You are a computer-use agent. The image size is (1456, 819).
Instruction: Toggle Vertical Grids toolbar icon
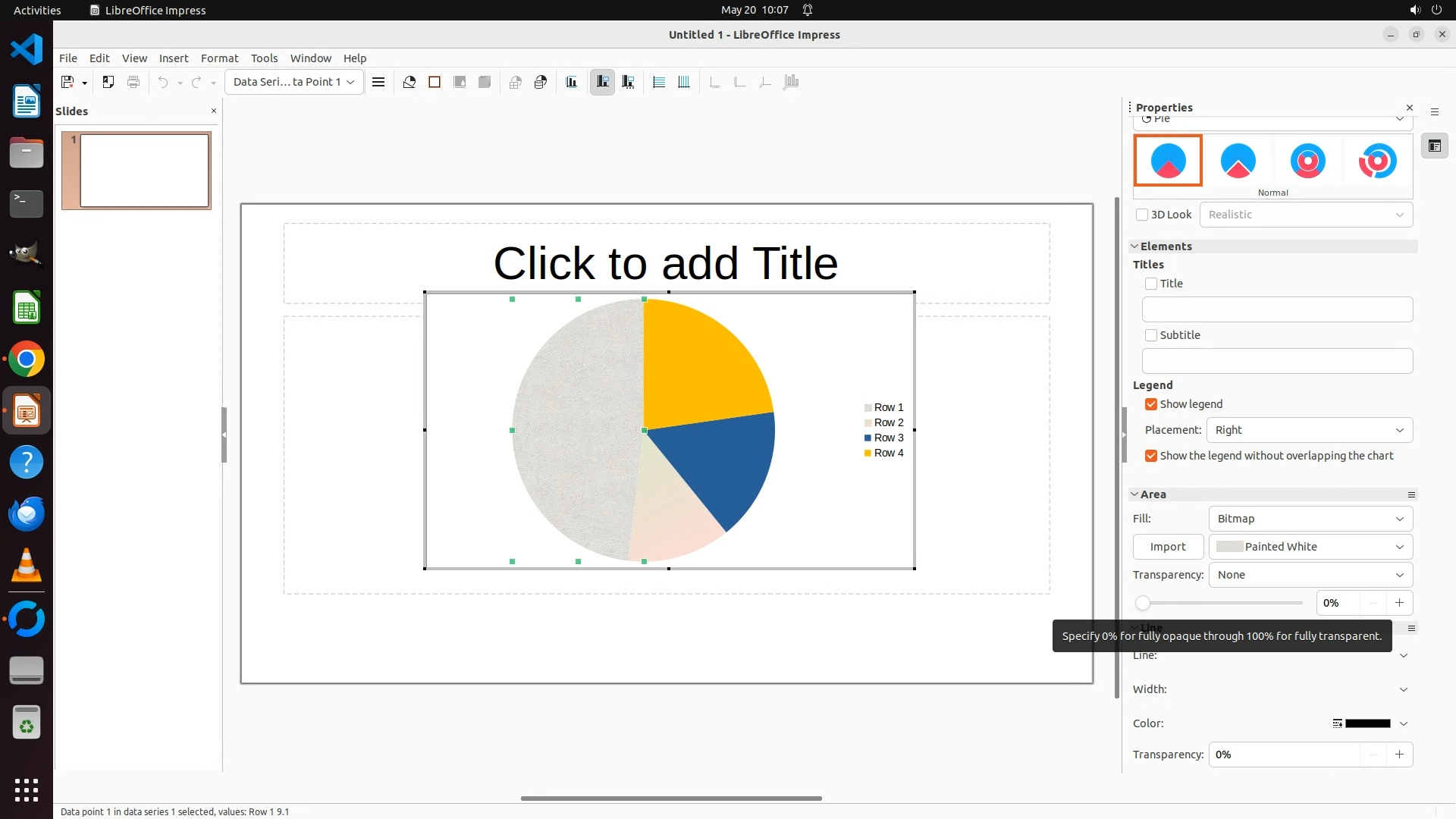click(684, 82)
